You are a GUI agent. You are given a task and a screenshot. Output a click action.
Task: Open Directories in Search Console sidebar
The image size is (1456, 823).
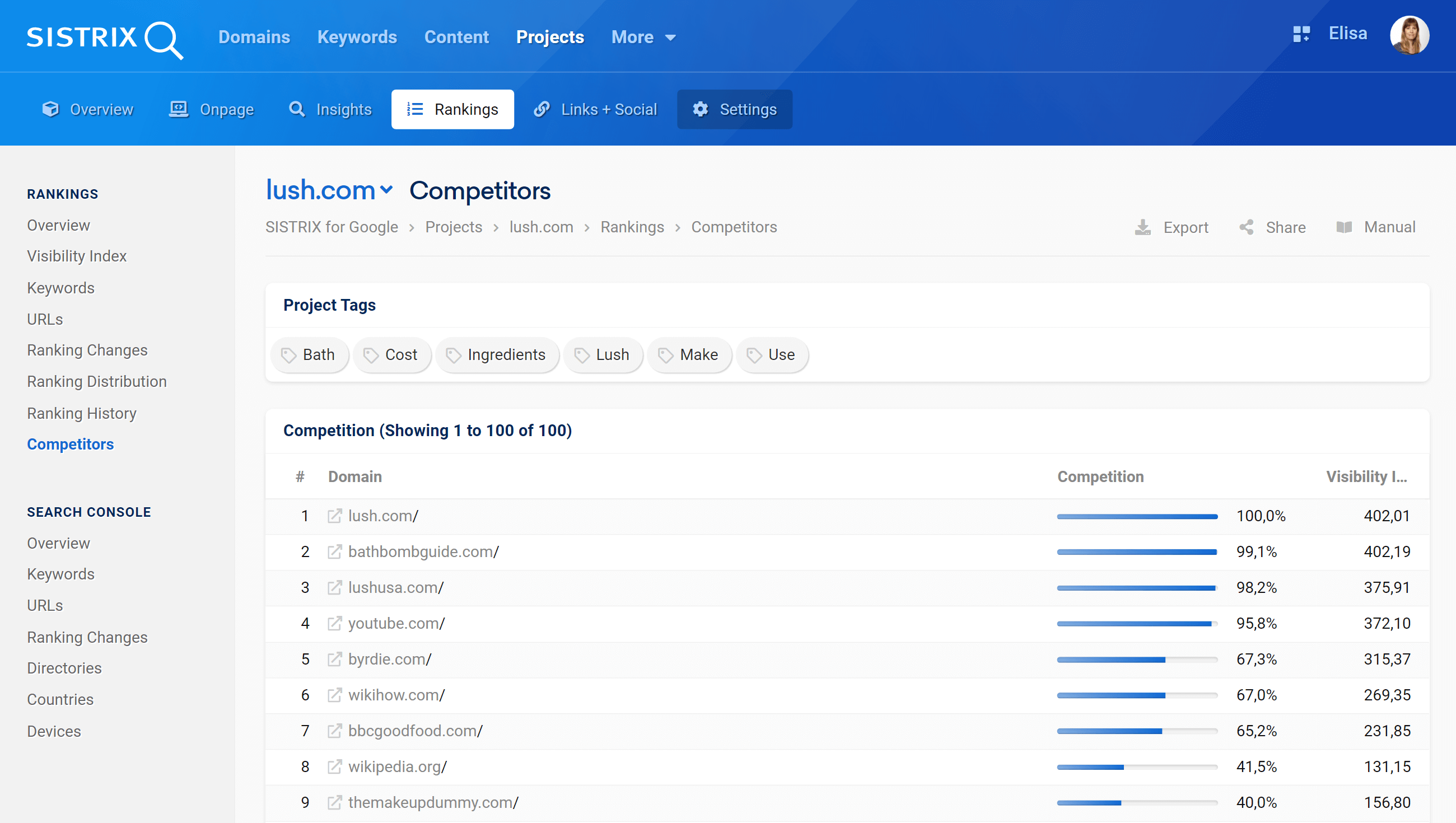[x=64, y=668]
